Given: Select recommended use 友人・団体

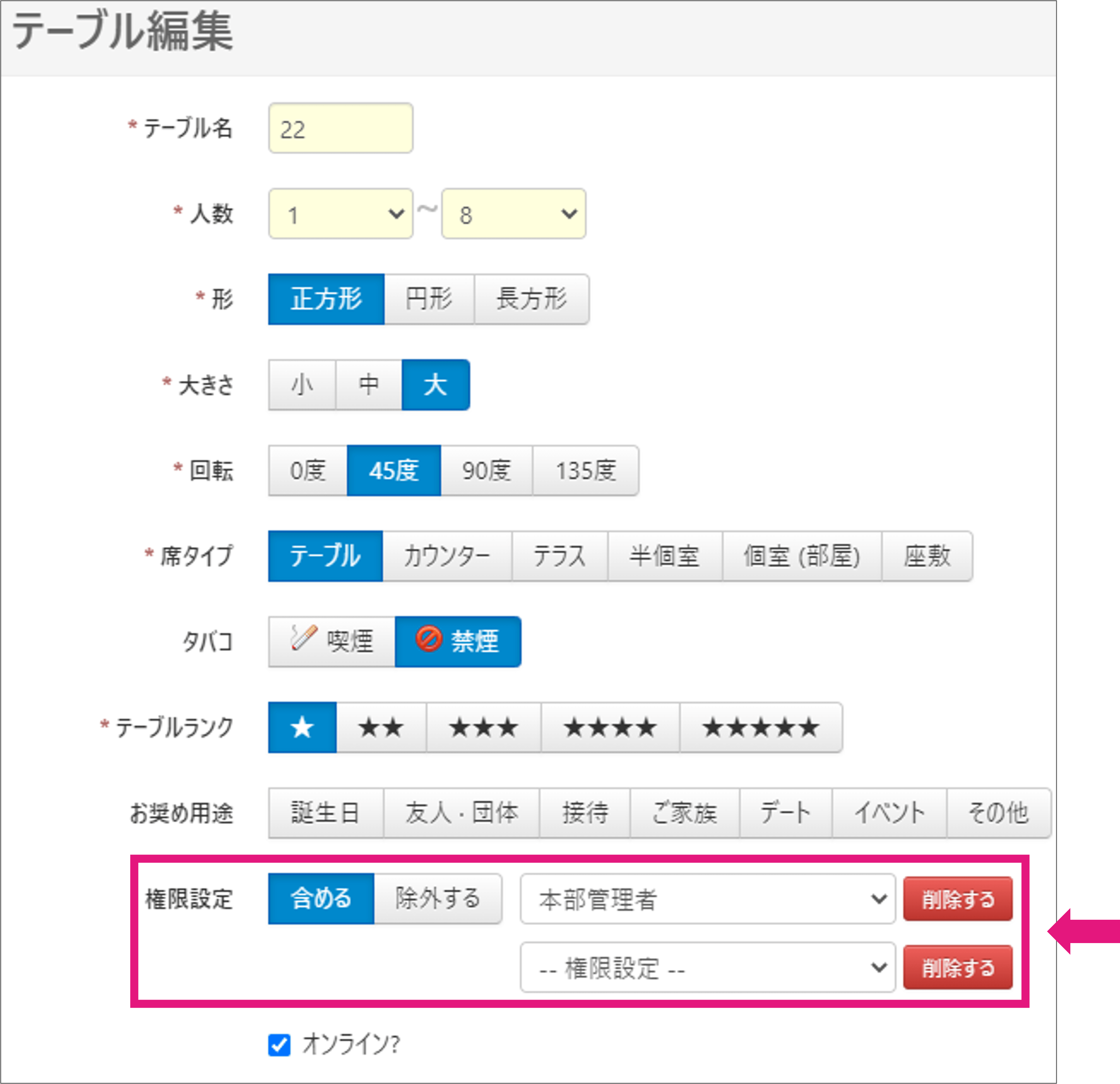Looking at the screenshot, I should click(x=462, y=813).
